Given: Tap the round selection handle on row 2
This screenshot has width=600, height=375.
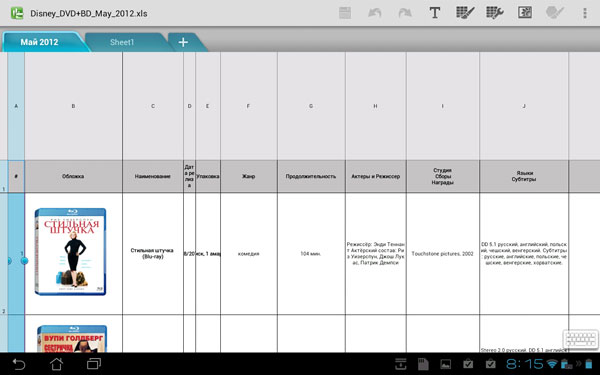Looking at the screenshot, I should 24,261.
